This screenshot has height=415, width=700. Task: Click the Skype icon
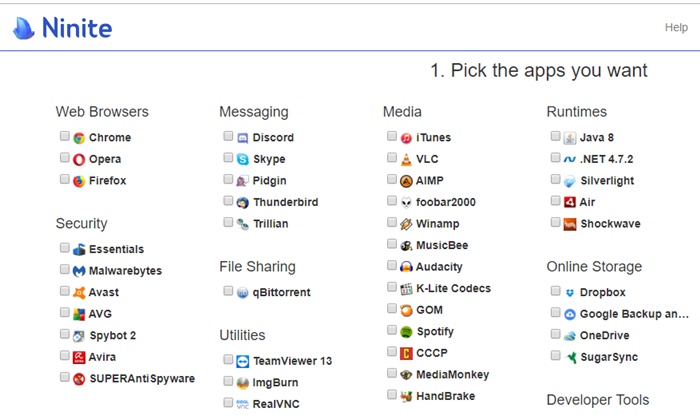click(242, 159)
